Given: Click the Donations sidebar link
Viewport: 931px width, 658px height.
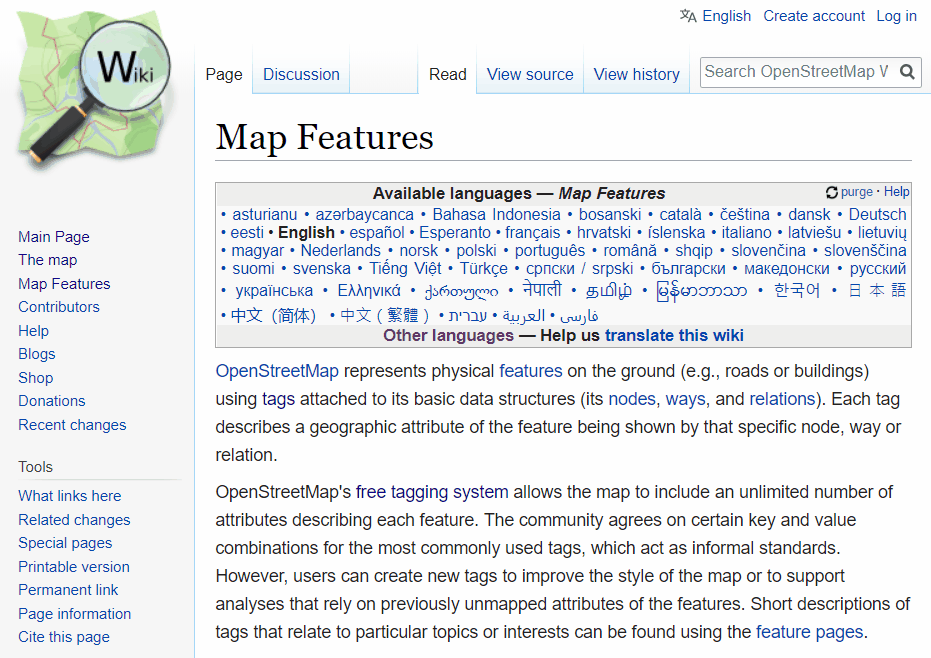Looking at the screenshot, I should 51,400.
